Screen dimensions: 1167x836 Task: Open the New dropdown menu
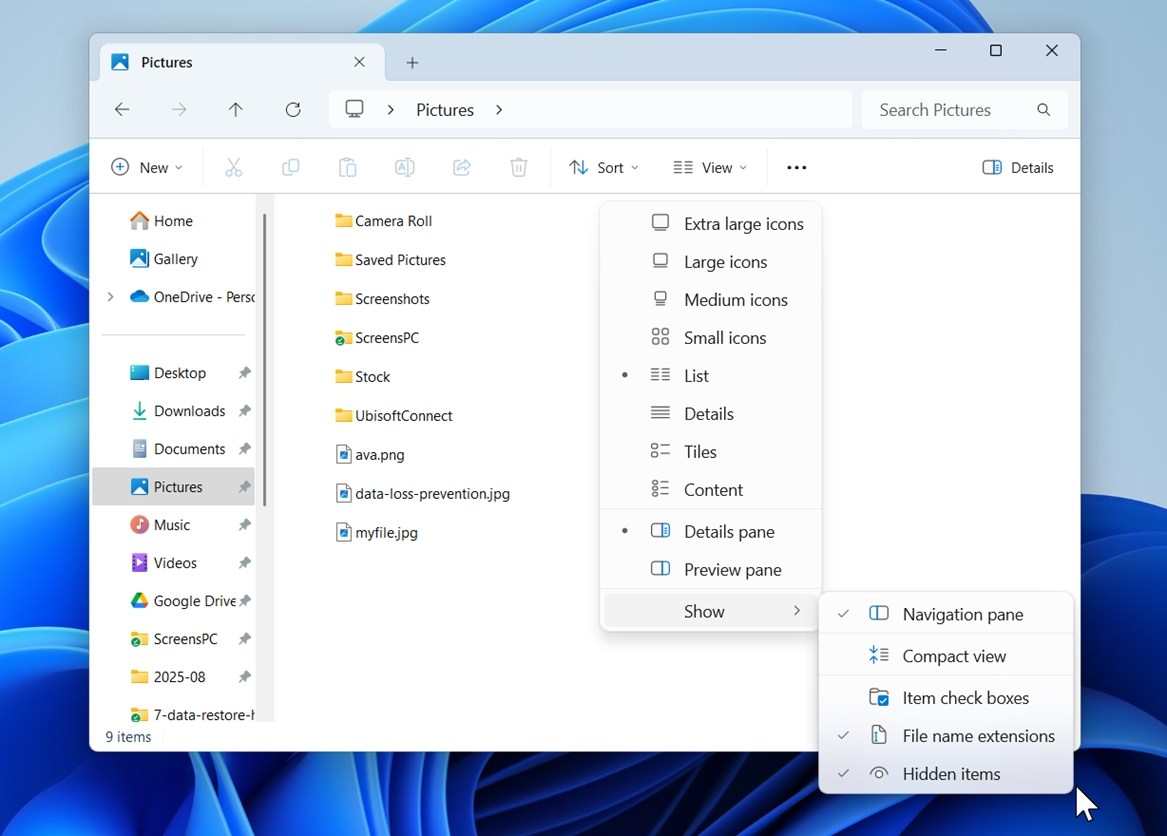point(147,168)
